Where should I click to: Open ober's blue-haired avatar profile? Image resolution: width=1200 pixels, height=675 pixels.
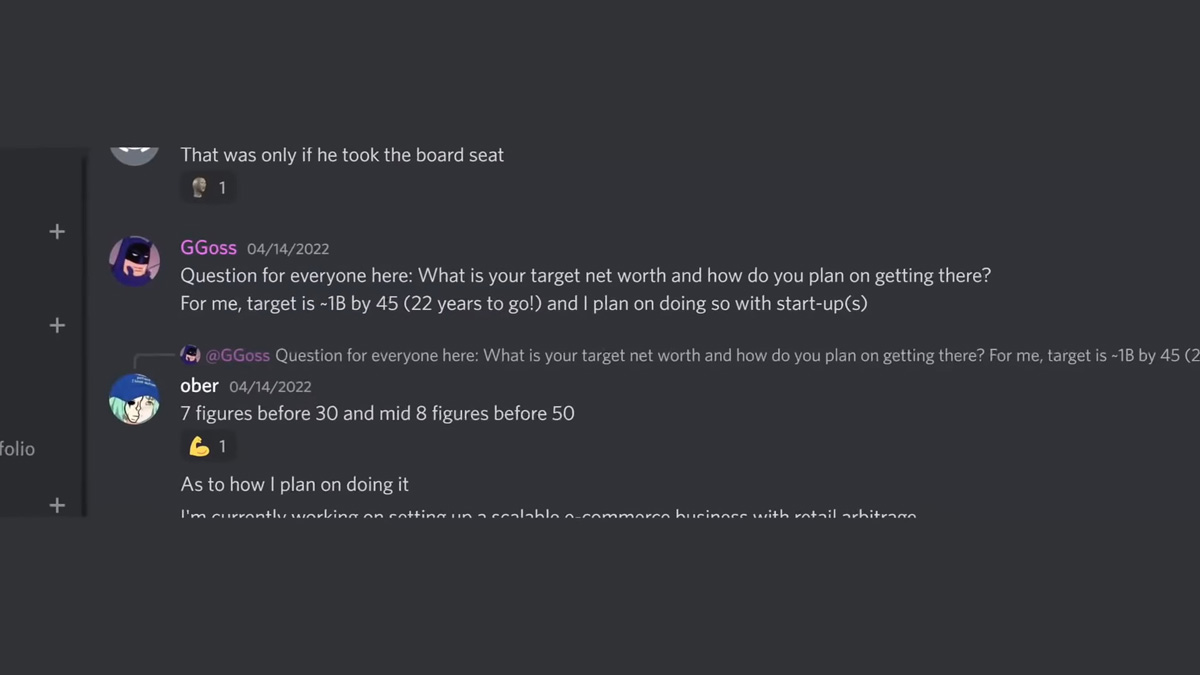coord(134,399)
